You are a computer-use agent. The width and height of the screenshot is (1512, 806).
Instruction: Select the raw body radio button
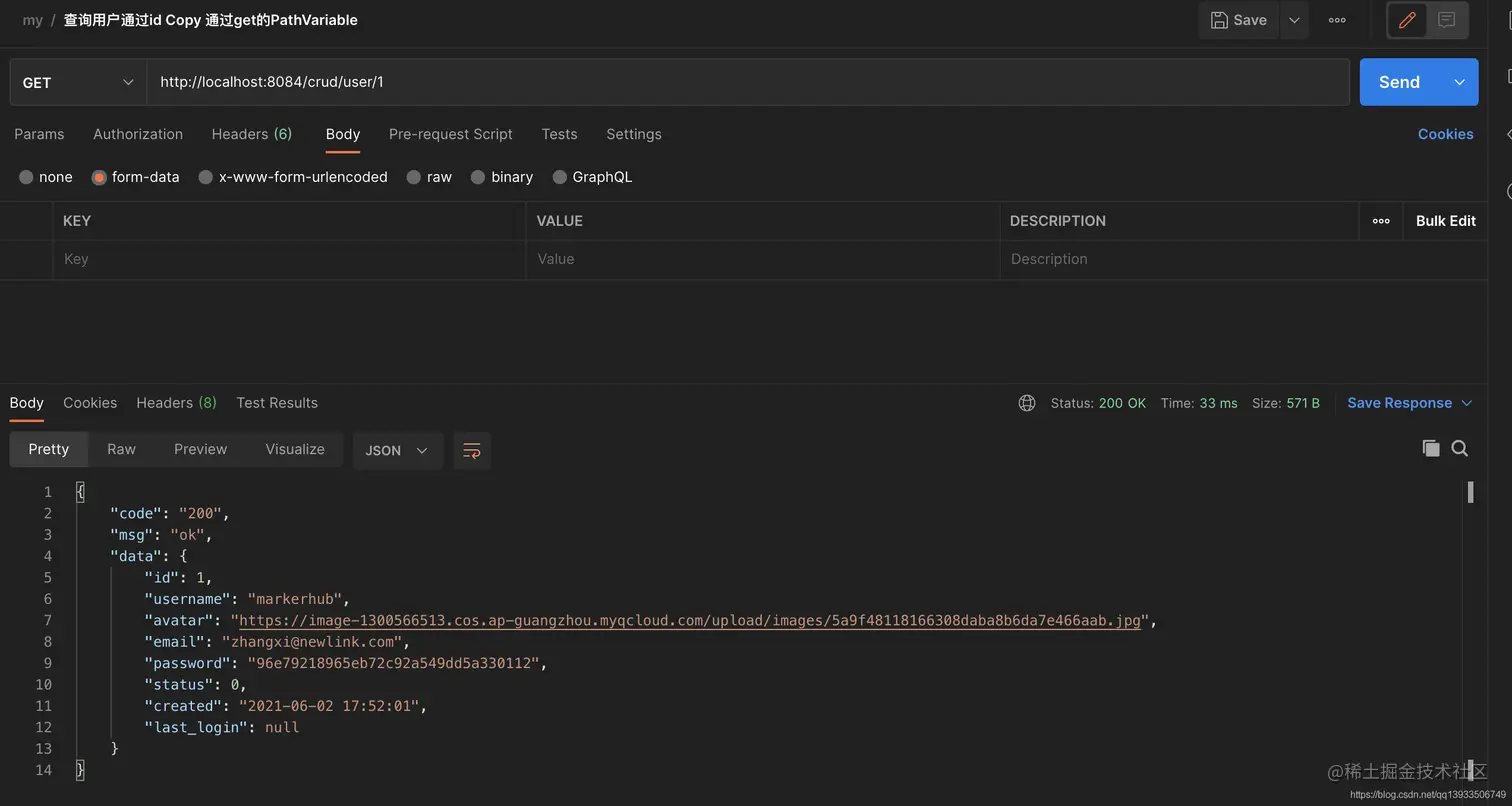click(x=414, y=177)
